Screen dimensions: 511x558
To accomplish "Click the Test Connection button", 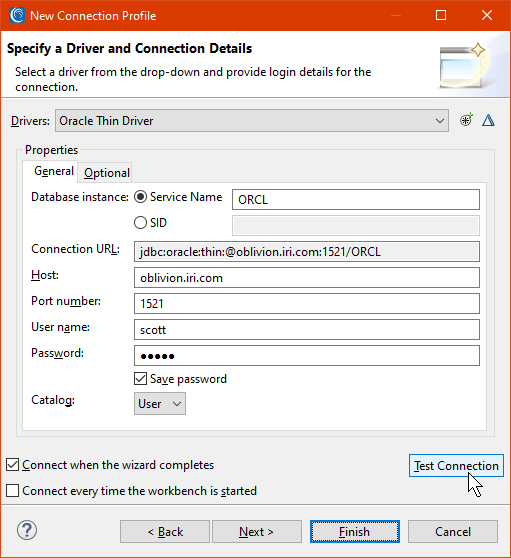I will tap(456, 465).
